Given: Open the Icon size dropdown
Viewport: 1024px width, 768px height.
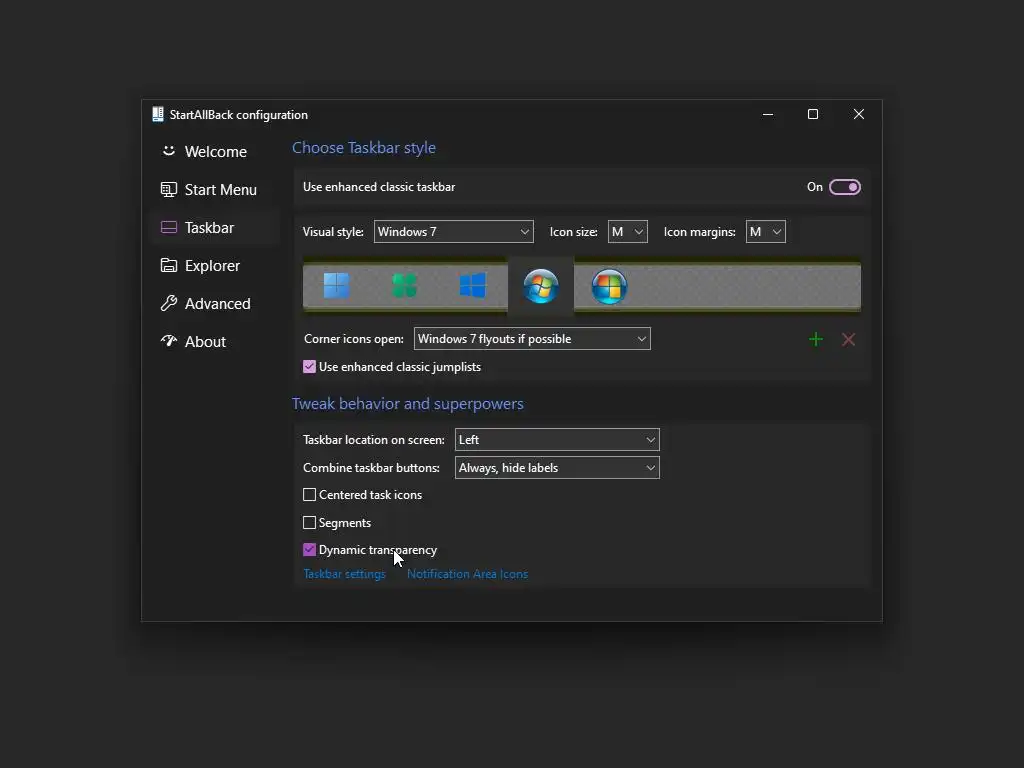Looking at the screenshot, I should pyautogui.click(x=628, y=232).
